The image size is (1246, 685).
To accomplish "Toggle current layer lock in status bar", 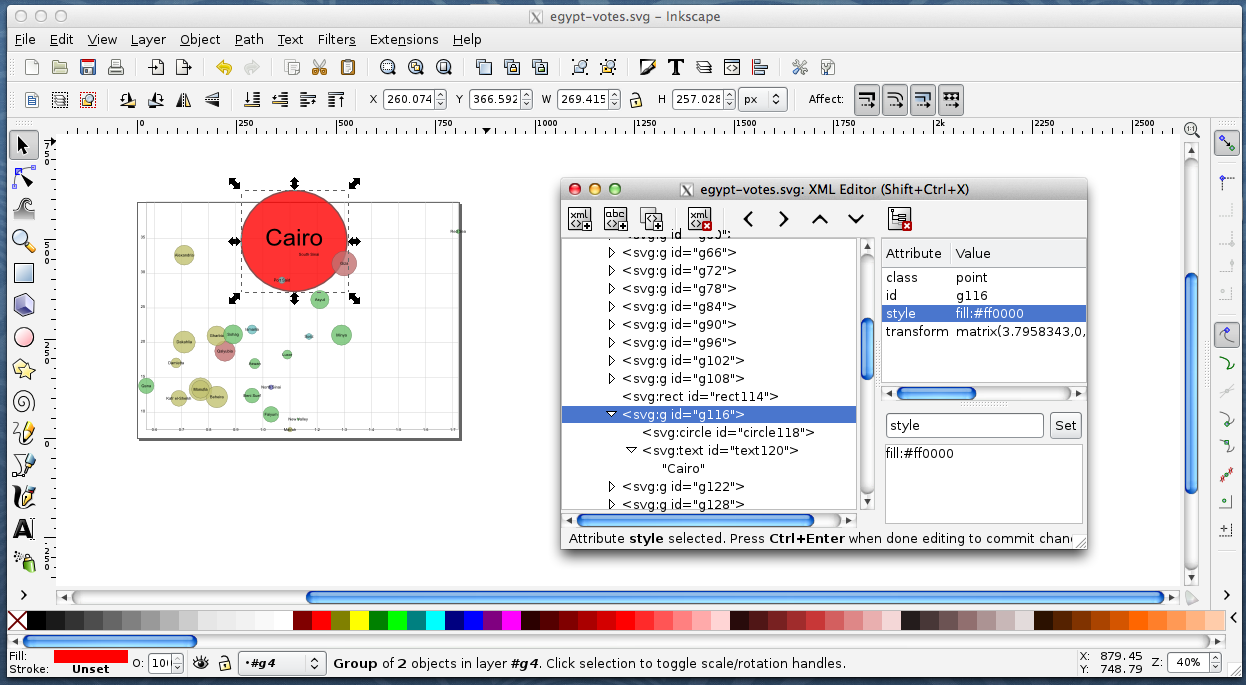I will pyautogui.click(x=225, y=663).
